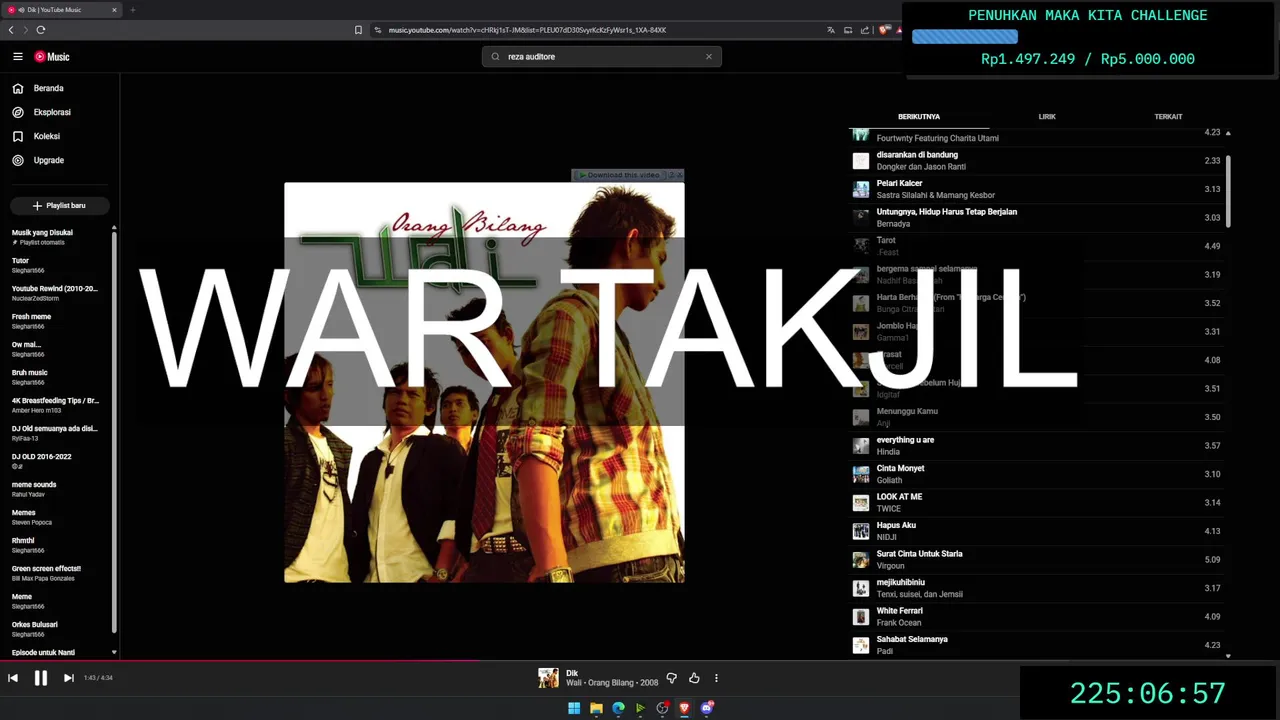Create a new playlist with Playlist baru
Image resolution: width=1280 pixels, height=720 pixels.
click(x=59, y=205)
